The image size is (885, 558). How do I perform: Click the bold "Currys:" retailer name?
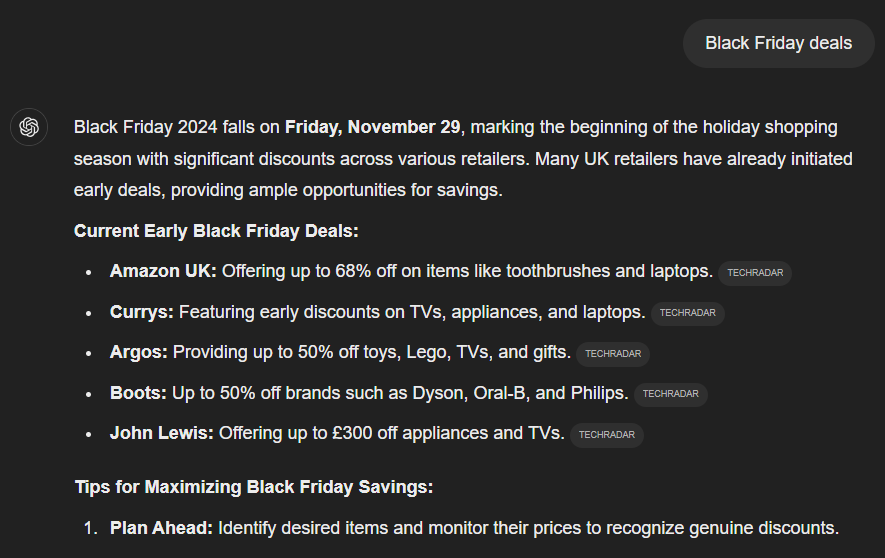pos(142,312)
